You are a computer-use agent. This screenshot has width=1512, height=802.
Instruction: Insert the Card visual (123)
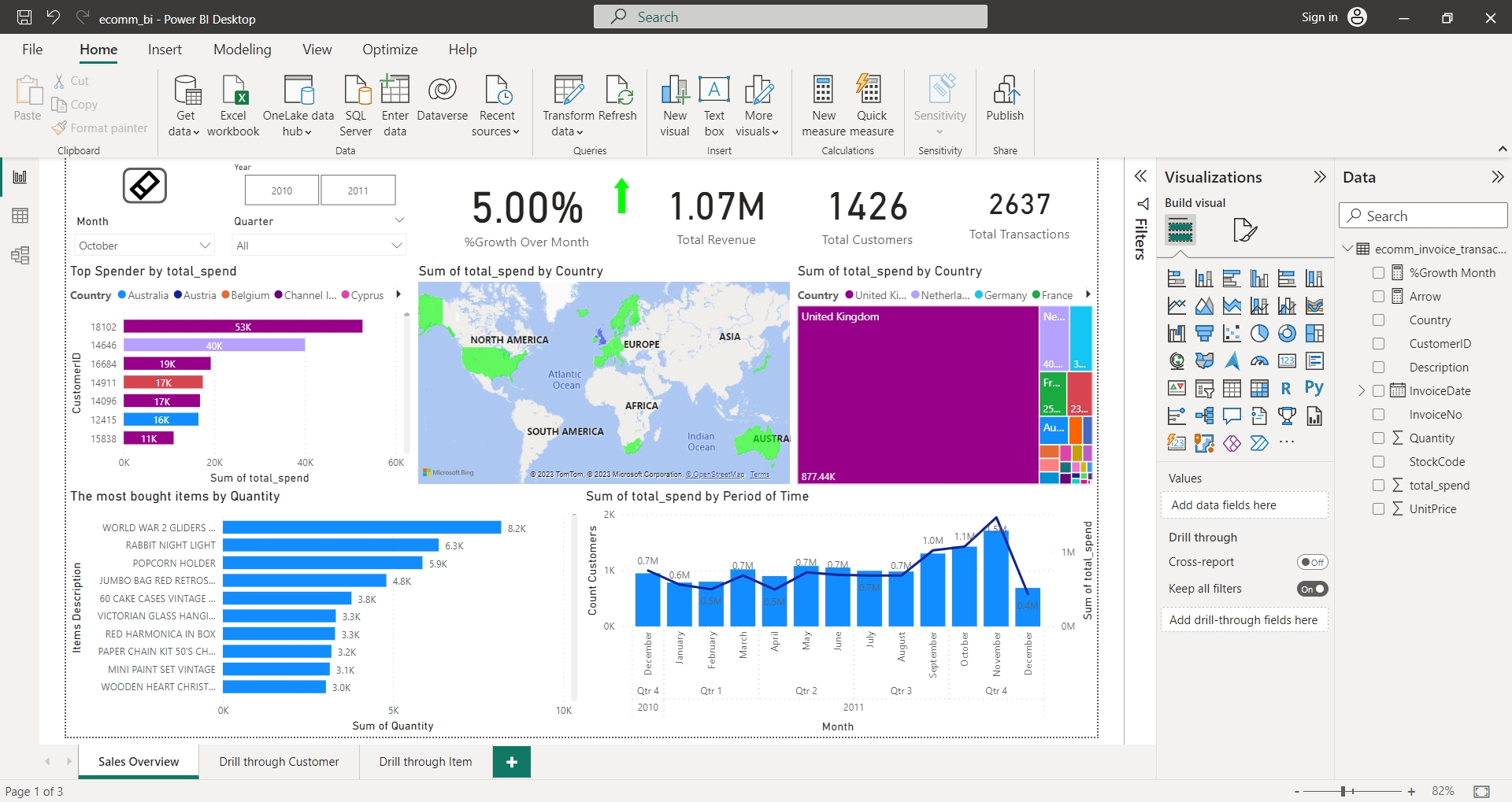(x=1287, y=361)
